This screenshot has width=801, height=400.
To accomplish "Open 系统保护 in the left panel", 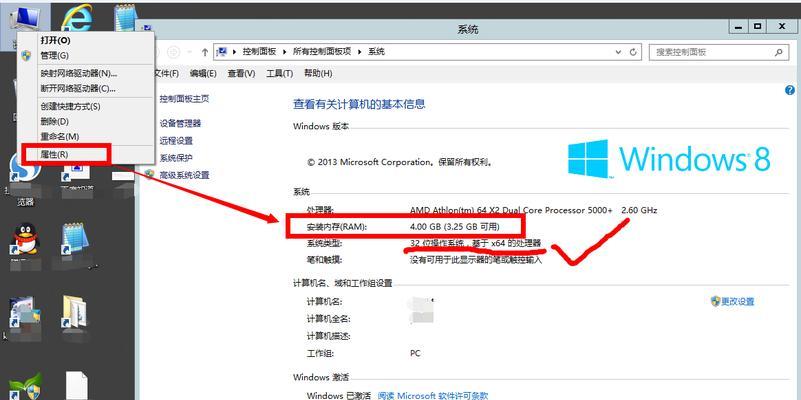I will tap(176, 158).
